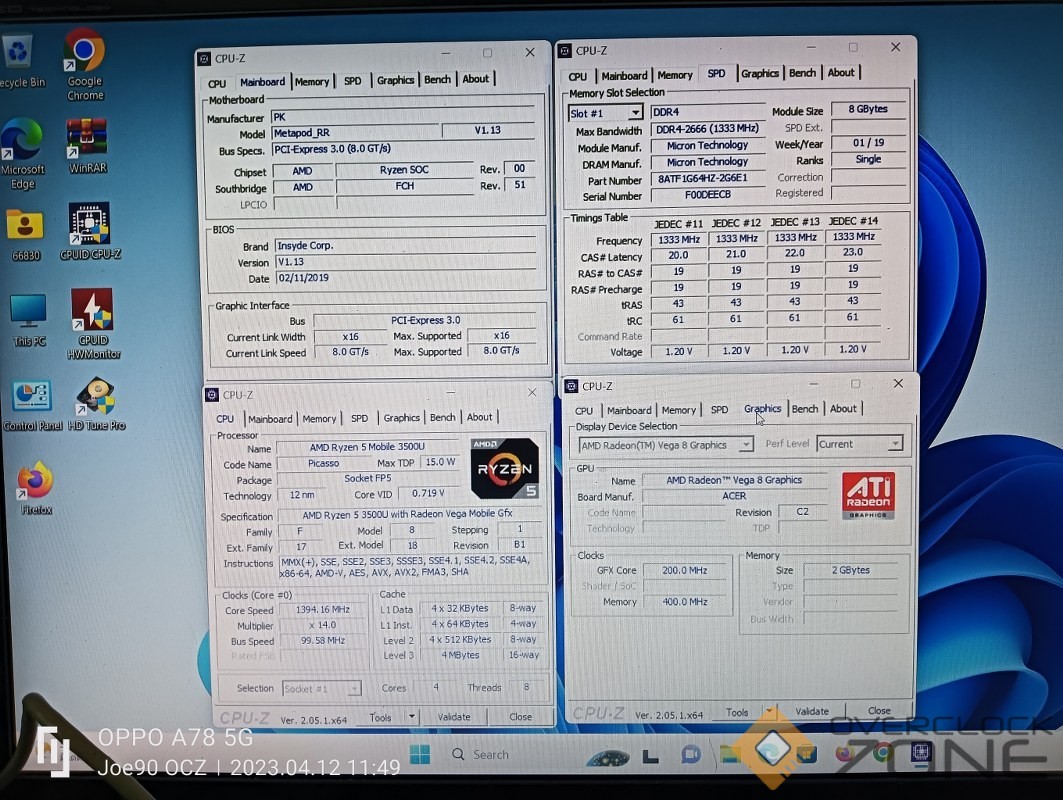Click Close button in the Processor window

(520, 717)
